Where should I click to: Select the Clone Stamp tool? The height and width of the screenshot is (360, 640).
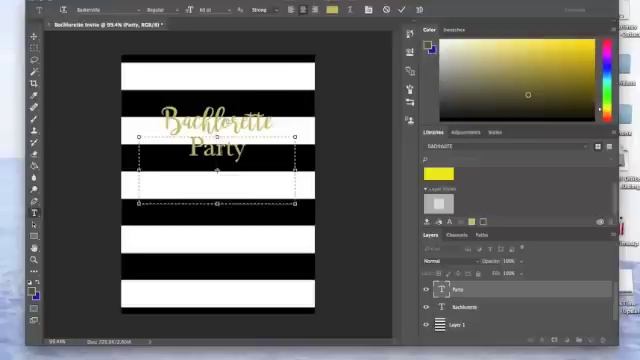[x=34, y=131]
